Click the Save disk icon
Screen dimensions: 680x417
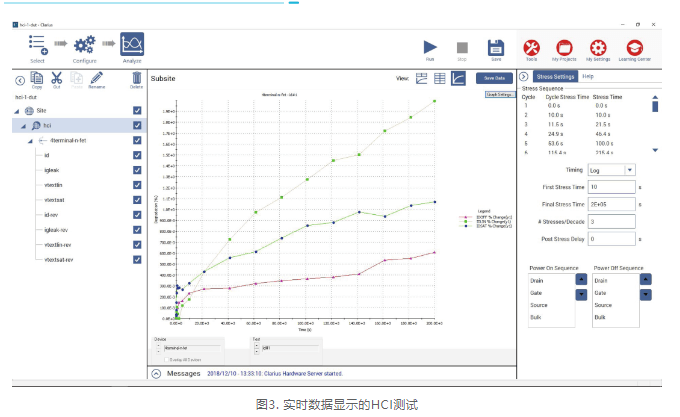pyautogui.click(x=495, y=47)
